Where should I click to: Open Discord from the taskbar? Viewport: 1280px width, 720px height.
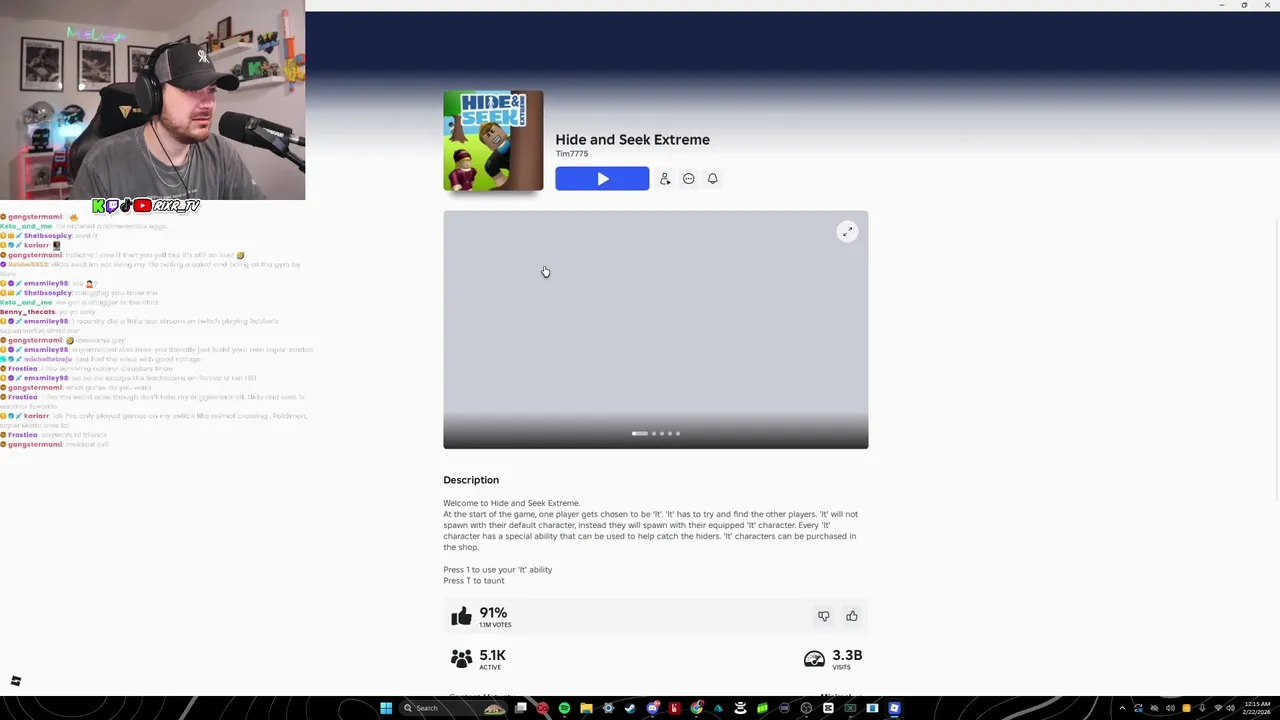point(653,708)
